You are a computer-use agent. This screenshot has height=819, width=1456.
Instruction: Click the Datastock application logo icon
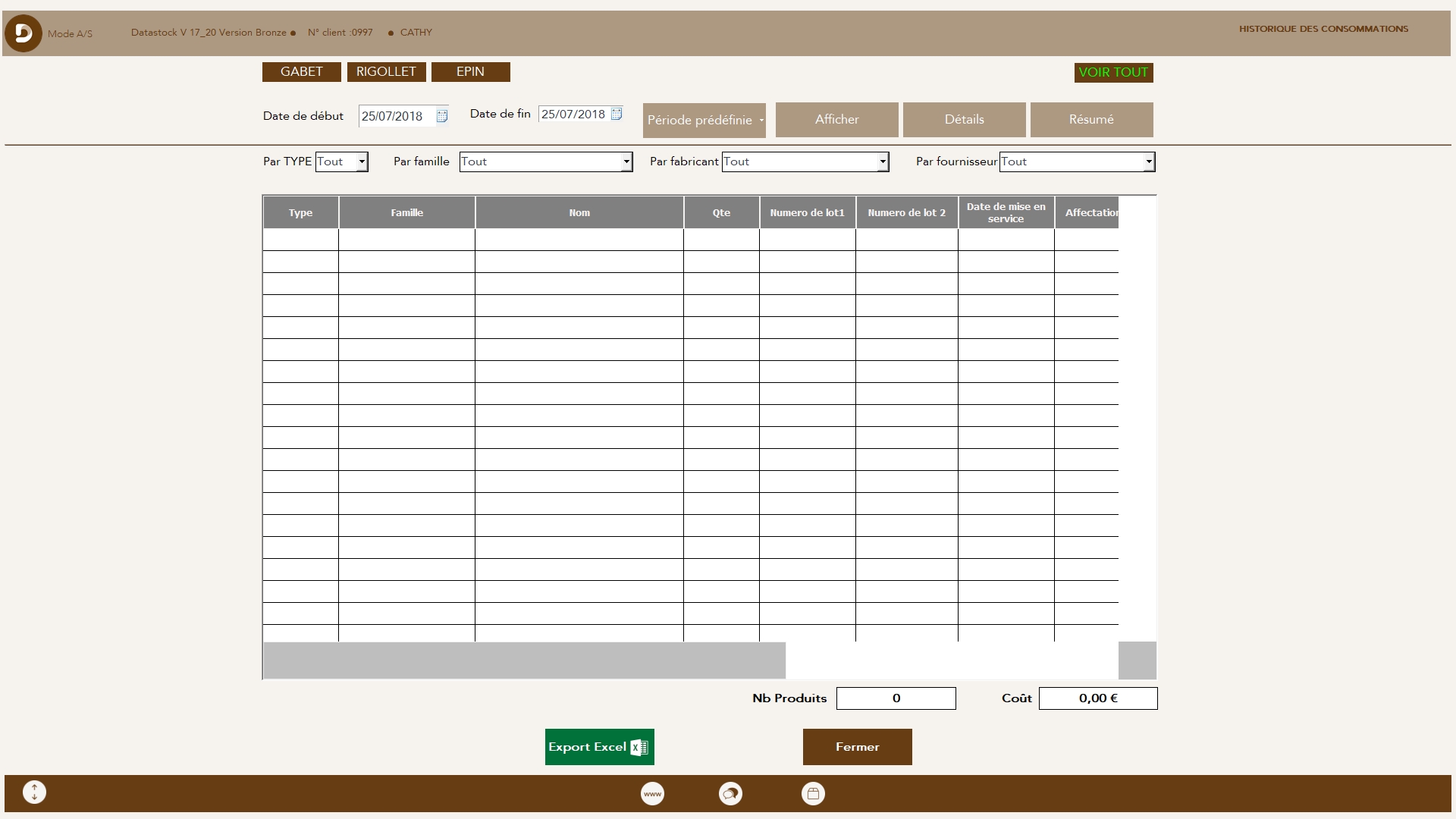[x=22, y=32]
